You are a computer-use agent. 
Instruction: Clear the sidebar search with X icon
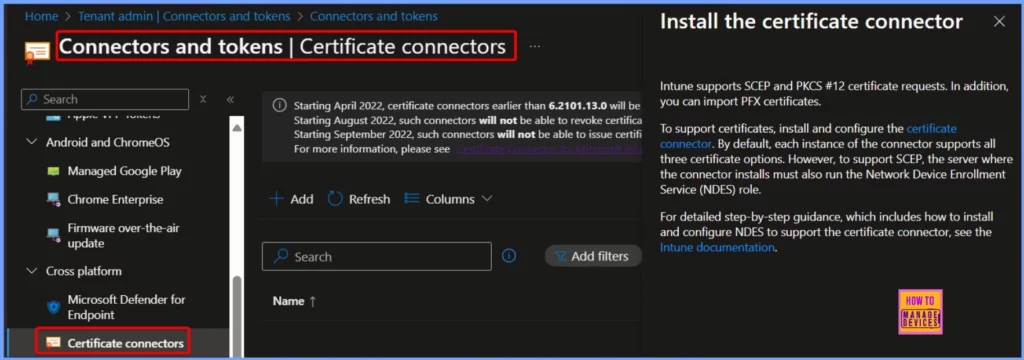click(203, 99)
